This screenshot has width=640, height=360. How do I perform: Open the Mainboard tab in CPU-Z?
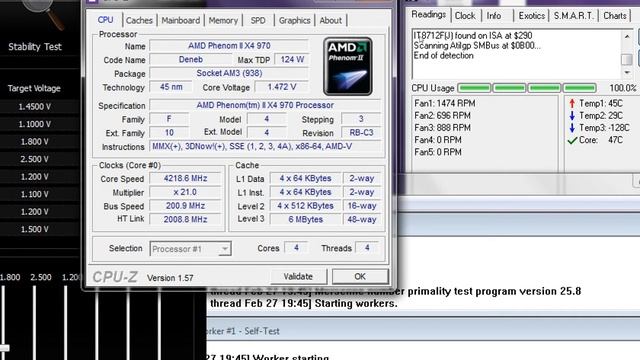[180, 20]
